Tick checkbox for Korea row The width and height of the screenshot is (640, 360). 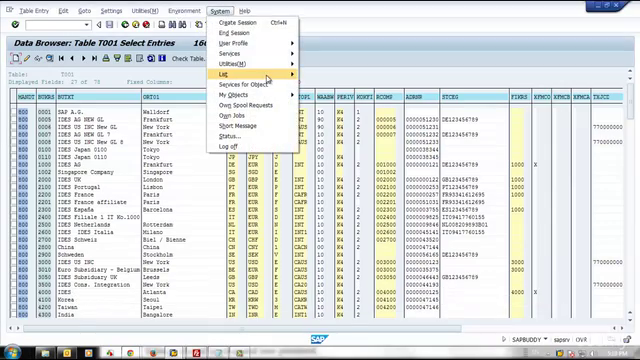[13, 300]
